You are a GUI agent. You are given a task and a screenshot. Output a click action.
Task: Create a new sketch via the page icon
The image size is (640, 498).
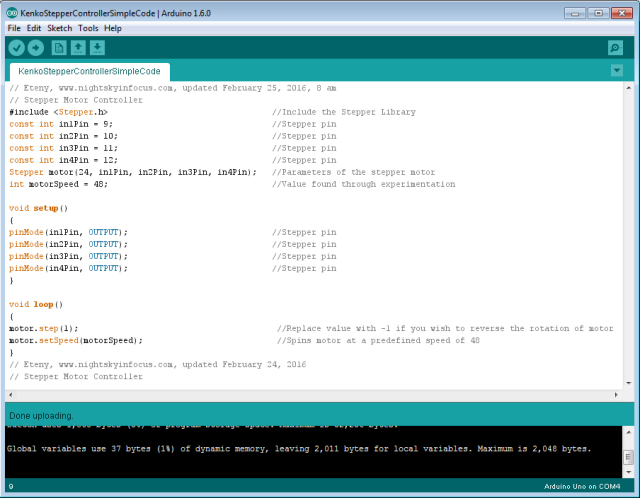click(x=59, y=48)
